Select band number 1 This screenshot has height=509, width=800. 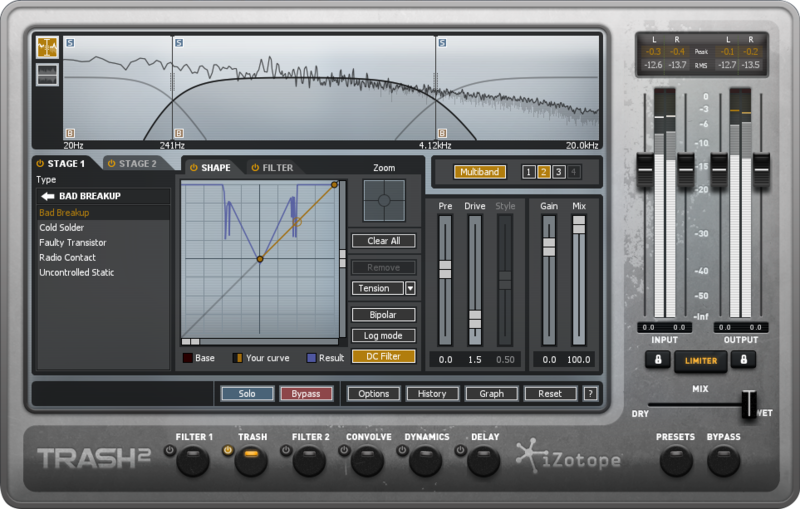(x=529, y=172)
